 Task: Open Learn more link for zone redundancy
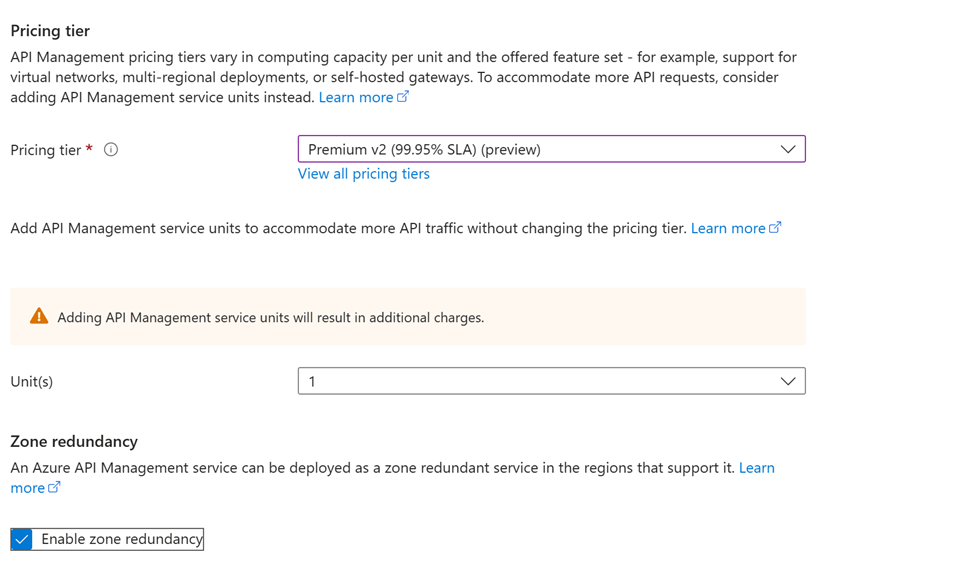pos(756,468)
